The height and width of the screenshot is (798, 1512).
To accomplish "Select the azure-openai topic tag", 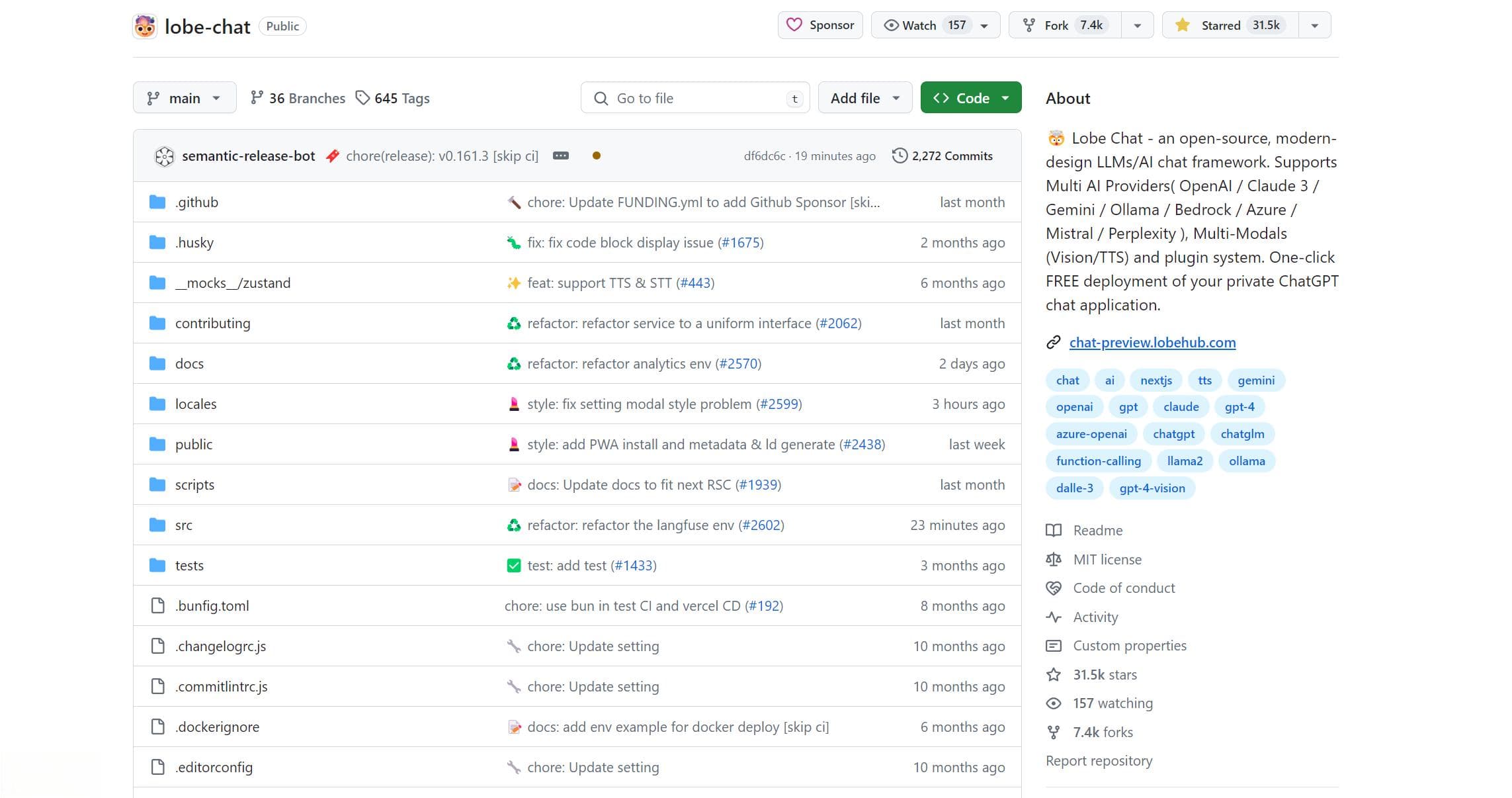I will point(1091,433).
